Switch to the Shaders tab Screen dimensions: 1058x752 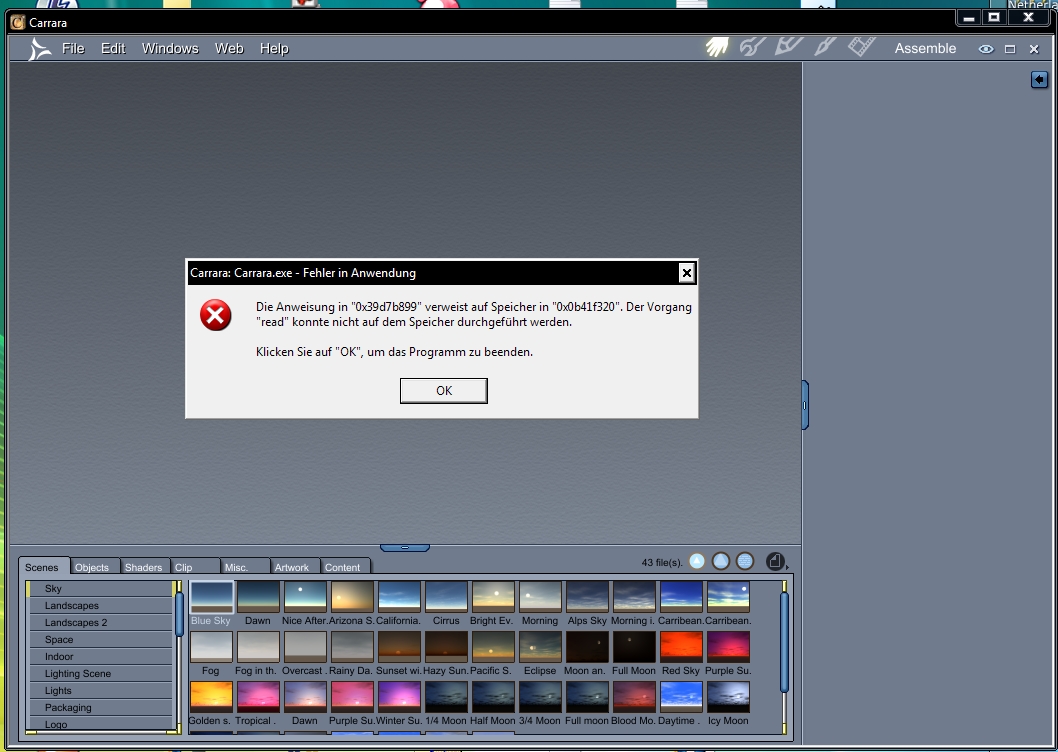tap(143, 567)
